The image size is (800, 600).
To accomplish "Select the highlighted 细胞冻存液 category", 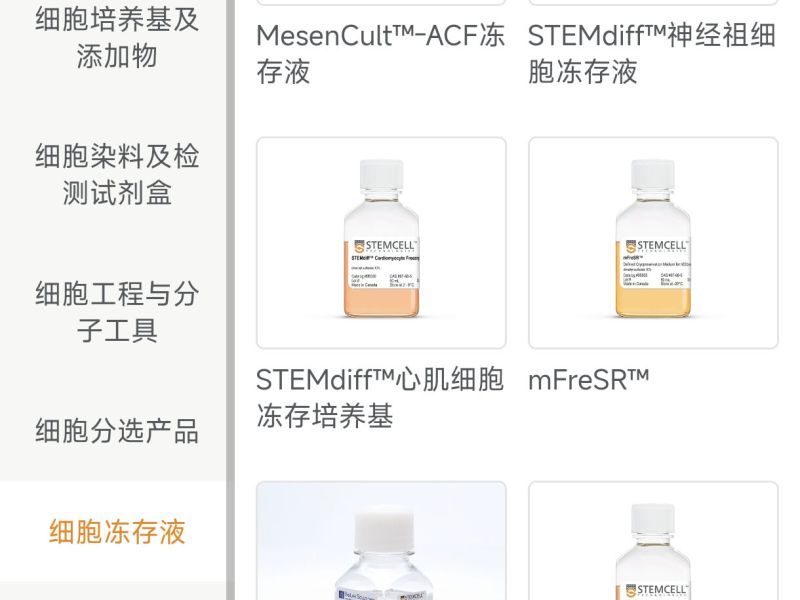I will click(x=117, y=532).
